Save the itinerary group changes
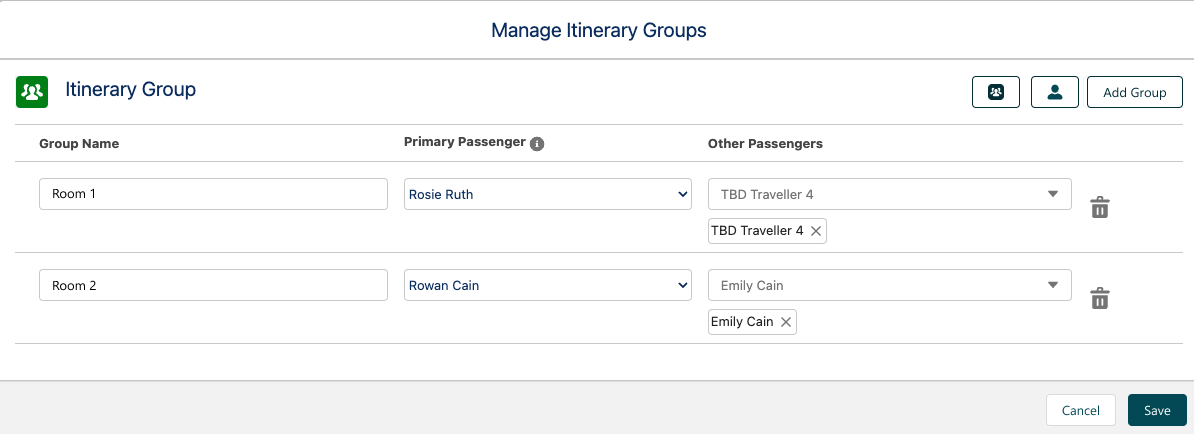The width and height of the screenshot is (1194, 434). [1157, 410]
